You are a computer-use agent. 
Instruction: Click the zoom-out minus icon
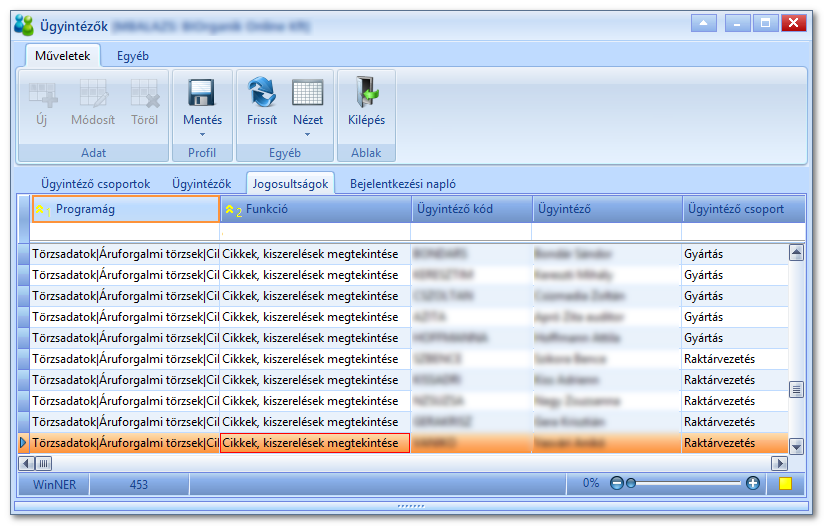point(616,483)
